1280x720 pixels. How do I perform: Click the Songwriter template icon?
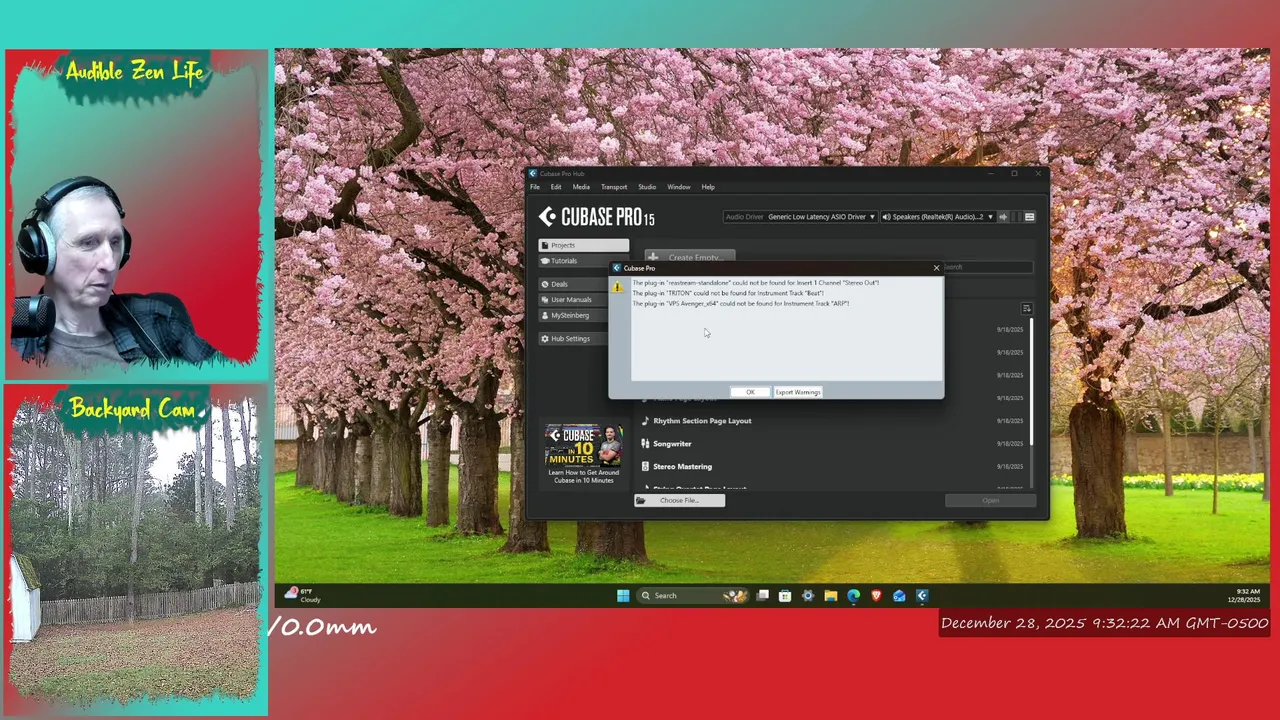645,444
